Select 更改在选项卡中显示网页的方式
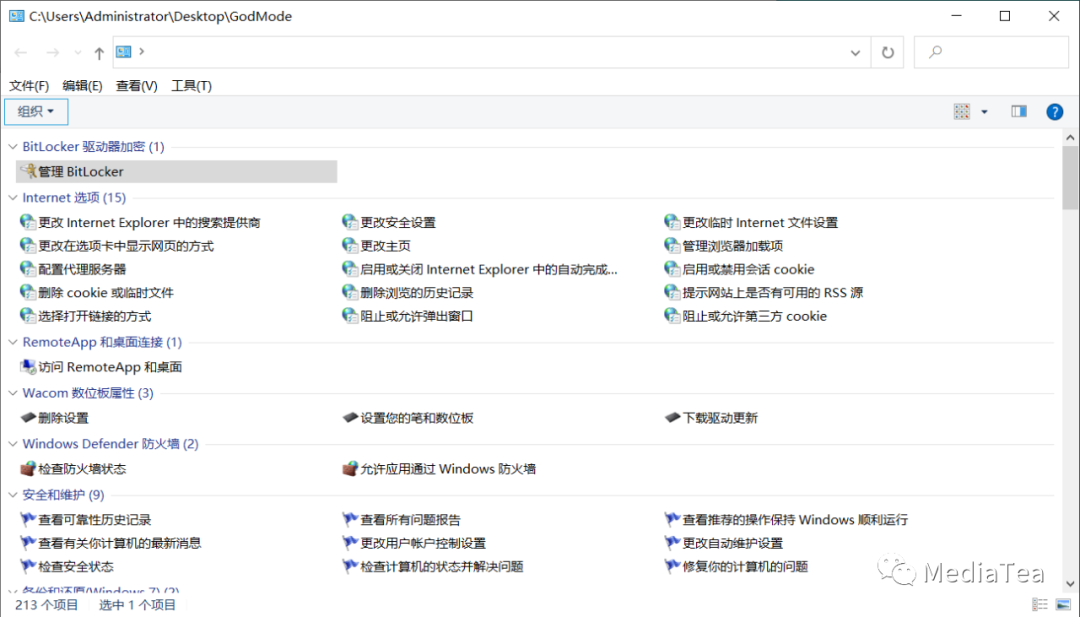 point(126,245)
